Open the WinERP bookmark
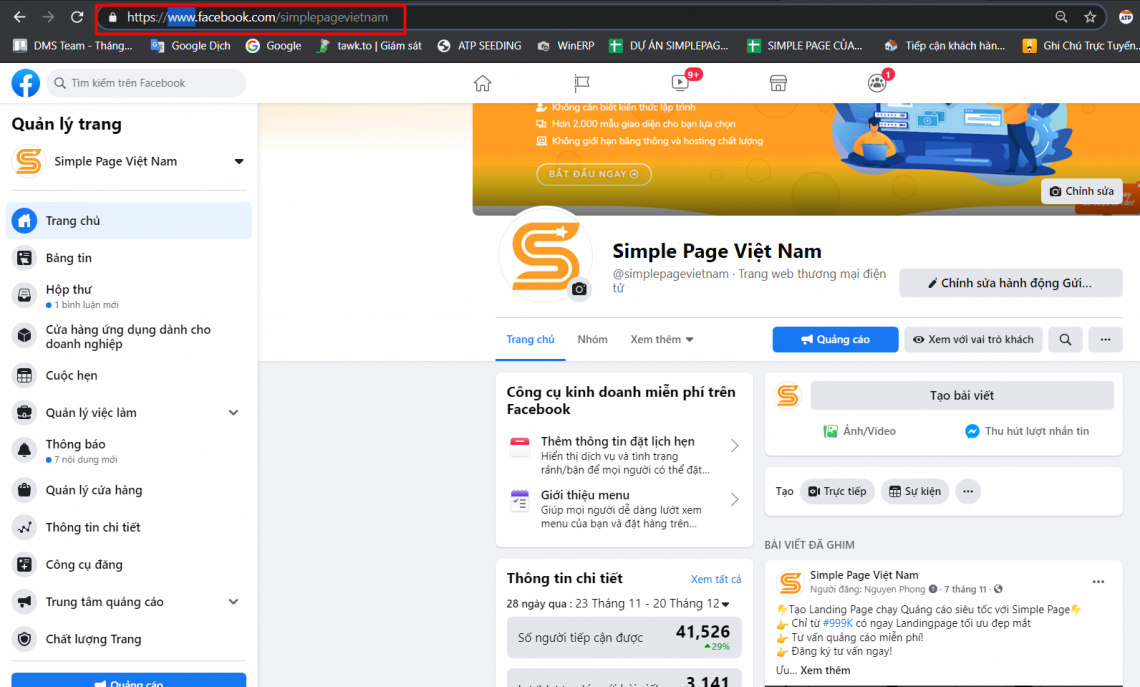 [x=566, y=46]
